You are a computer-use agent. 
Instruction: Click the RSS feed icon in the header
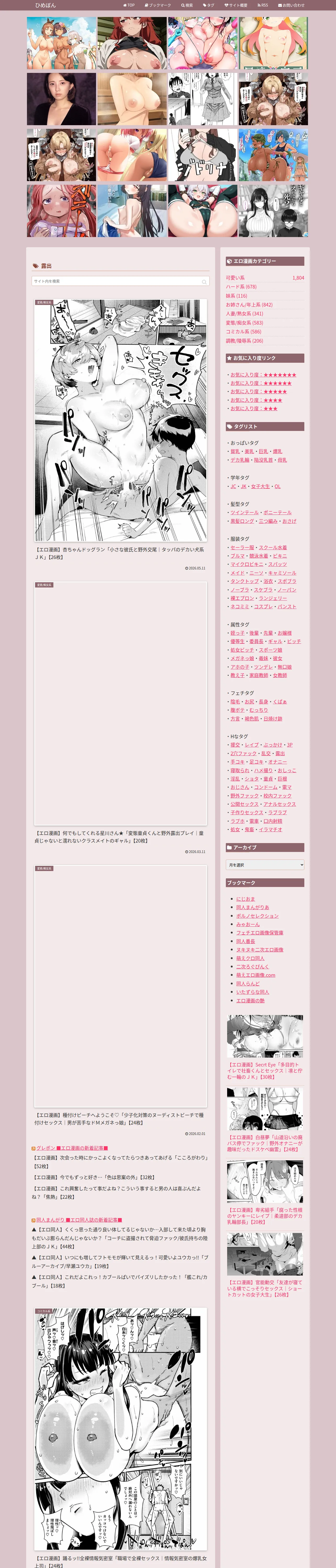259,5
